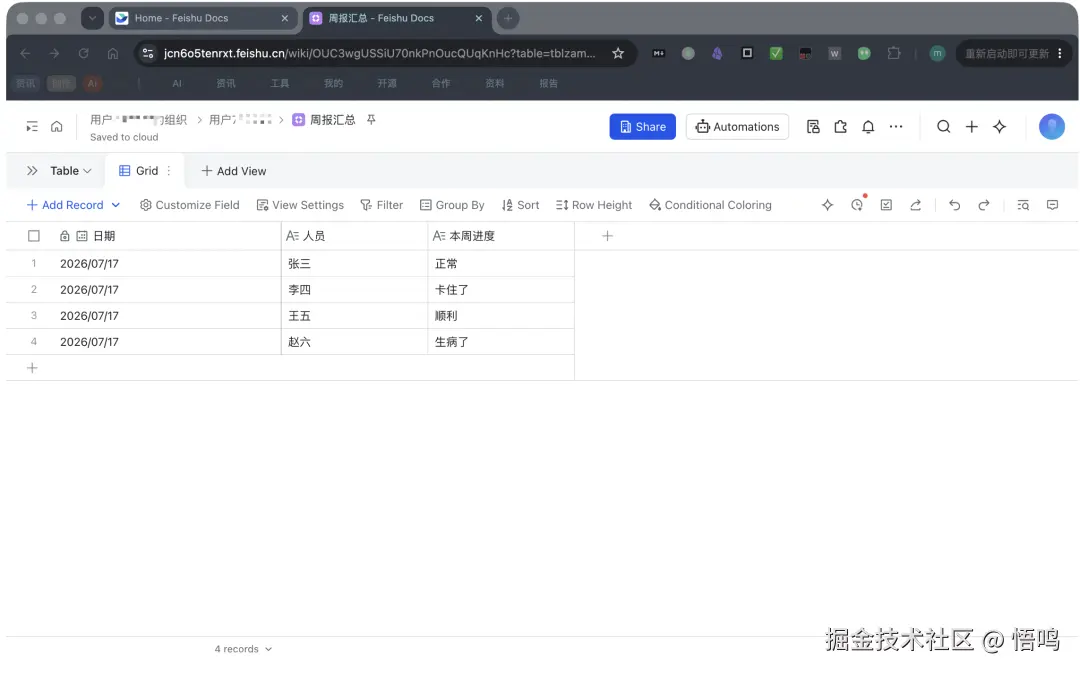1080x673 pixels.
Task: Click the AI sparkle icon in toolbar
Action: (827, 205)
